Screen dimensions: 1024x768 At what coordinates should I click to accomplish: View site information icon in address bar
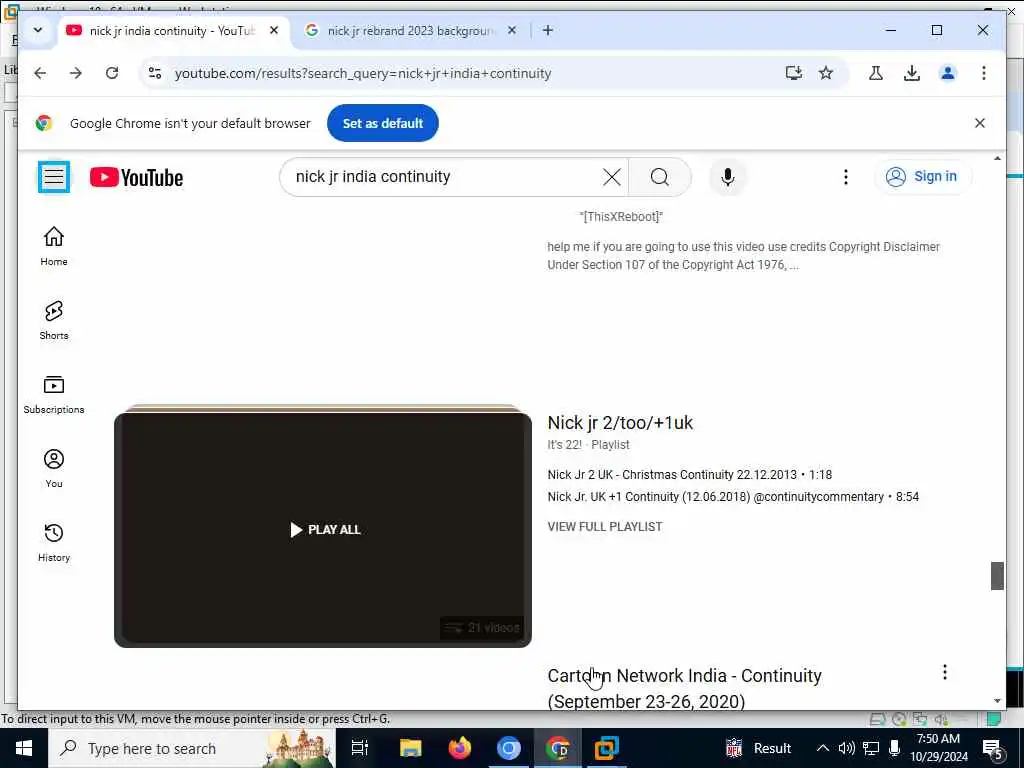(x=155, y=73)
